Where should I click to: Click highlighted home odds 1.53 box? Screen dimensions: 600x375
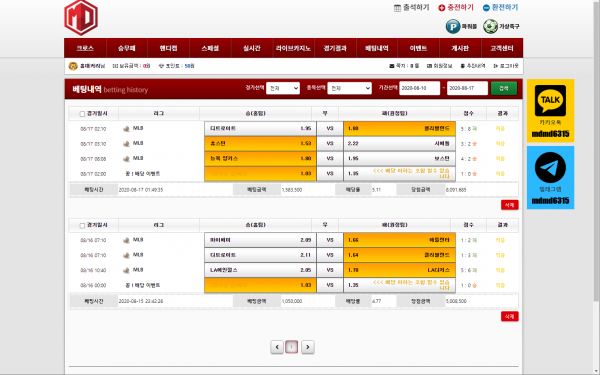[x=260, y=143]
